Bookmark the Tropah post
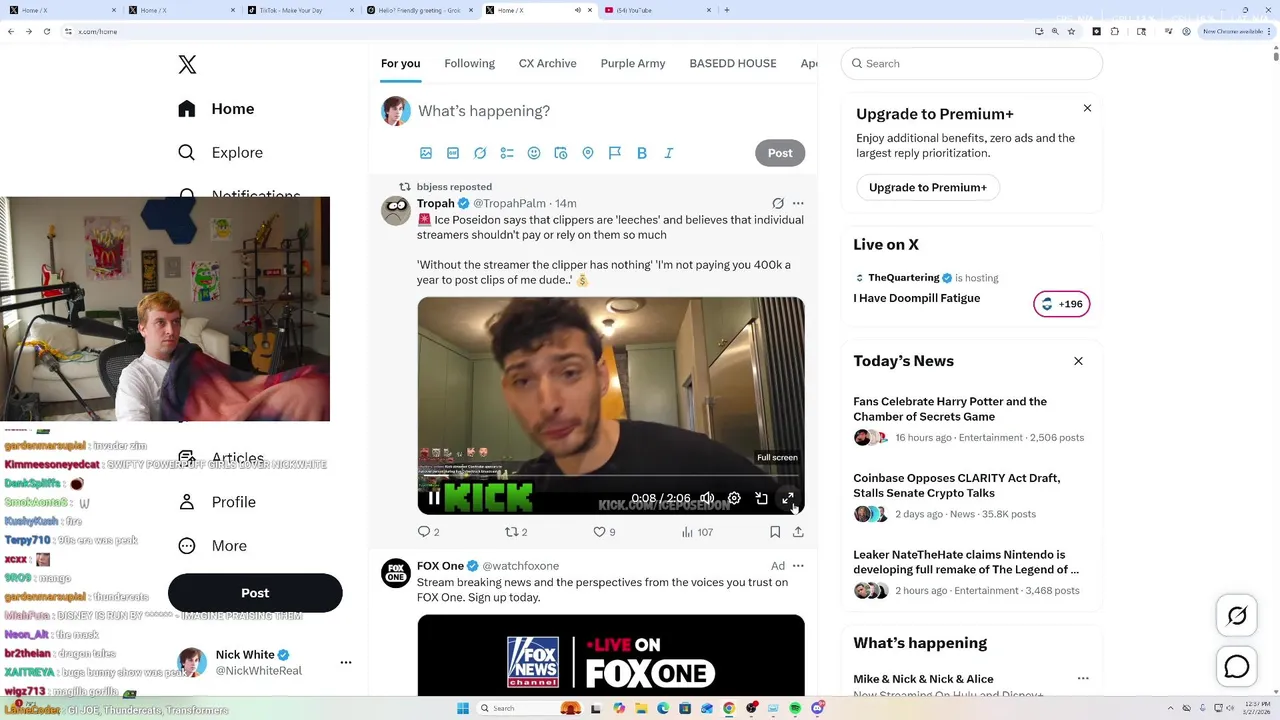Image resolution: width=1280 pixels, height=720 pixels. 775,532
